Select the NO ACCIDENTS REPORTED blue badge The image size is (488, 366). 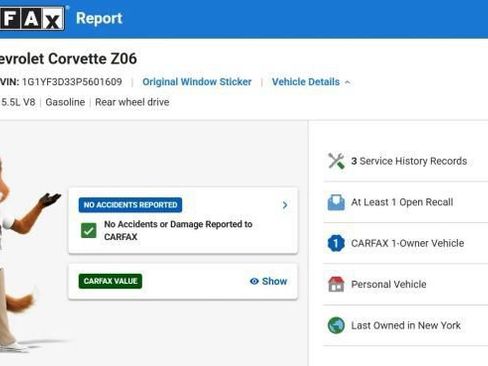(130, 205)
